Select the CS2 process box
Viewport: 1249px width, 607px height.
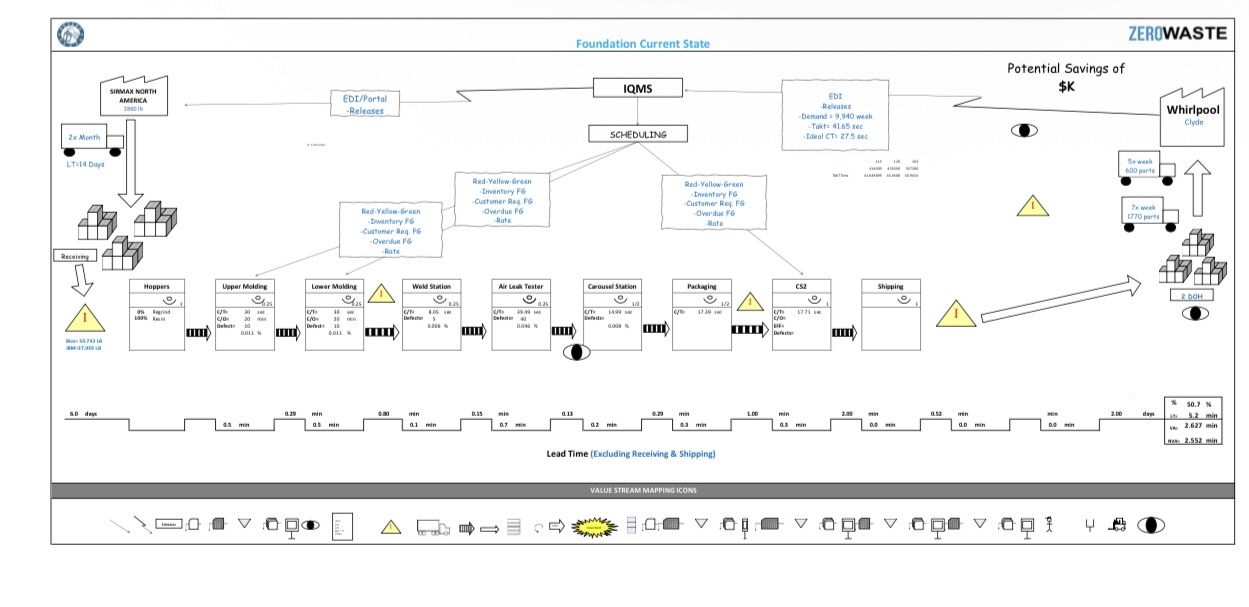tap(801, 315)
